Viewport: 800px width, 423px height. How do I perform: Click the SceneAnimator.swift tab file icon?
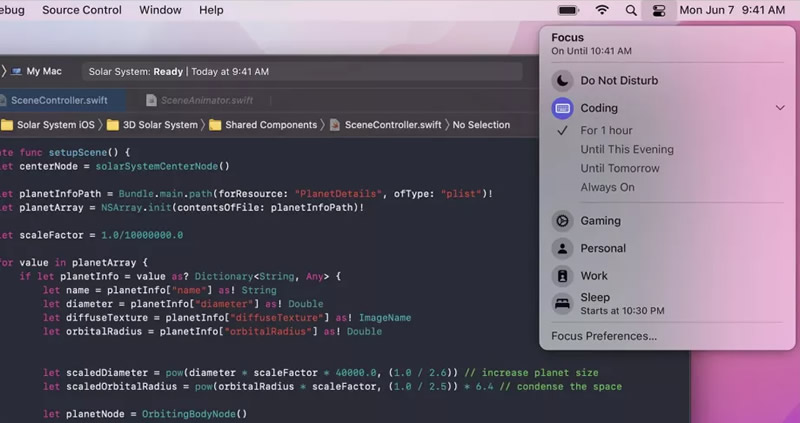point(151,101)
